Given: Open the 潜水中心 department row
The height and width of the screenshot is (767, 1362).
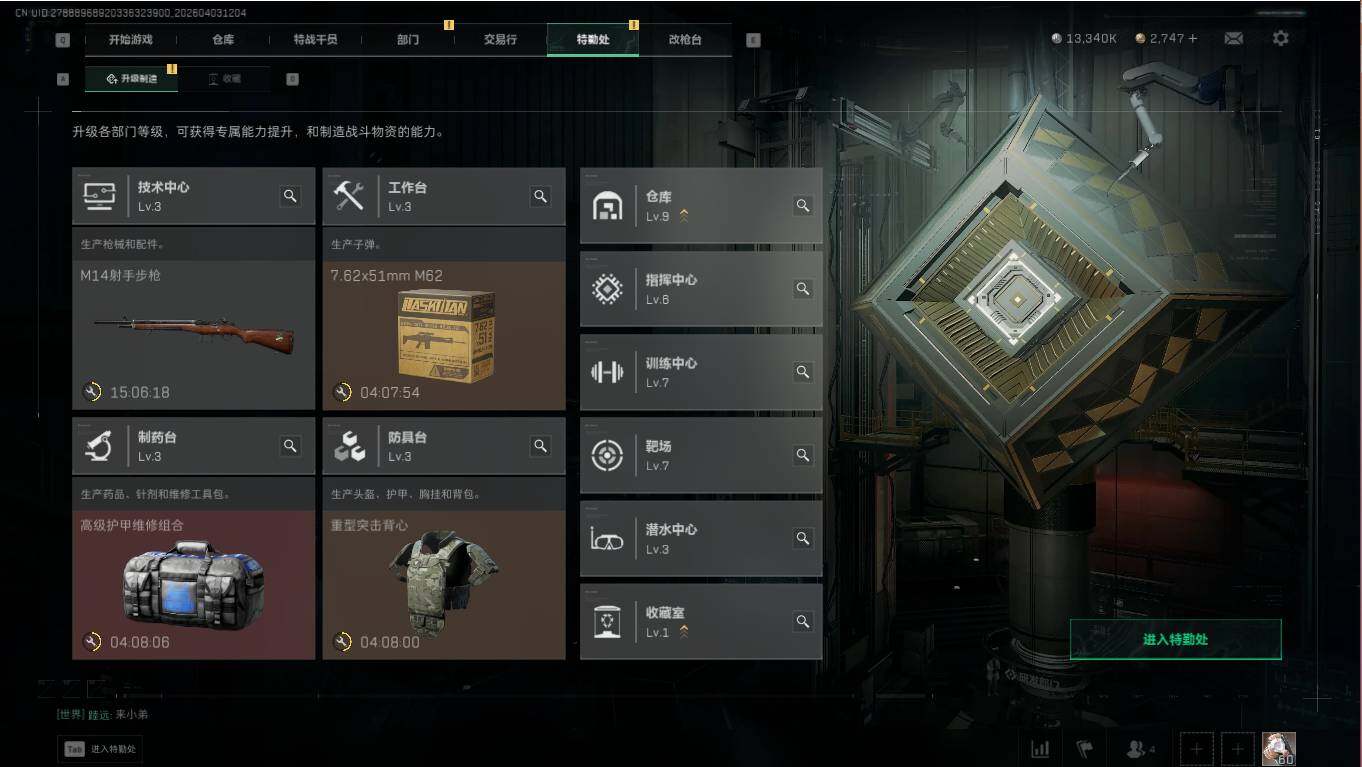Looking at the screenshot, I should point(701,538).
